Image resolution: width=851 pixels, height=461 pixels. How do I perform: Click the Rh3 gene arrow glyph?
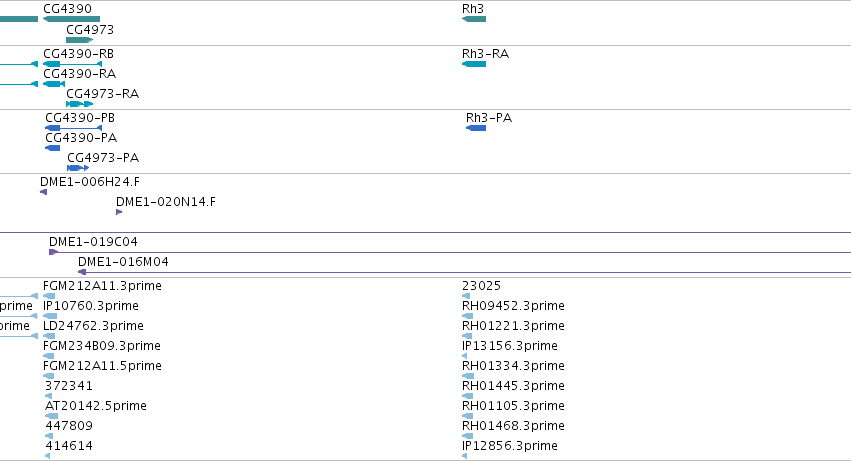tap(474, 19)
